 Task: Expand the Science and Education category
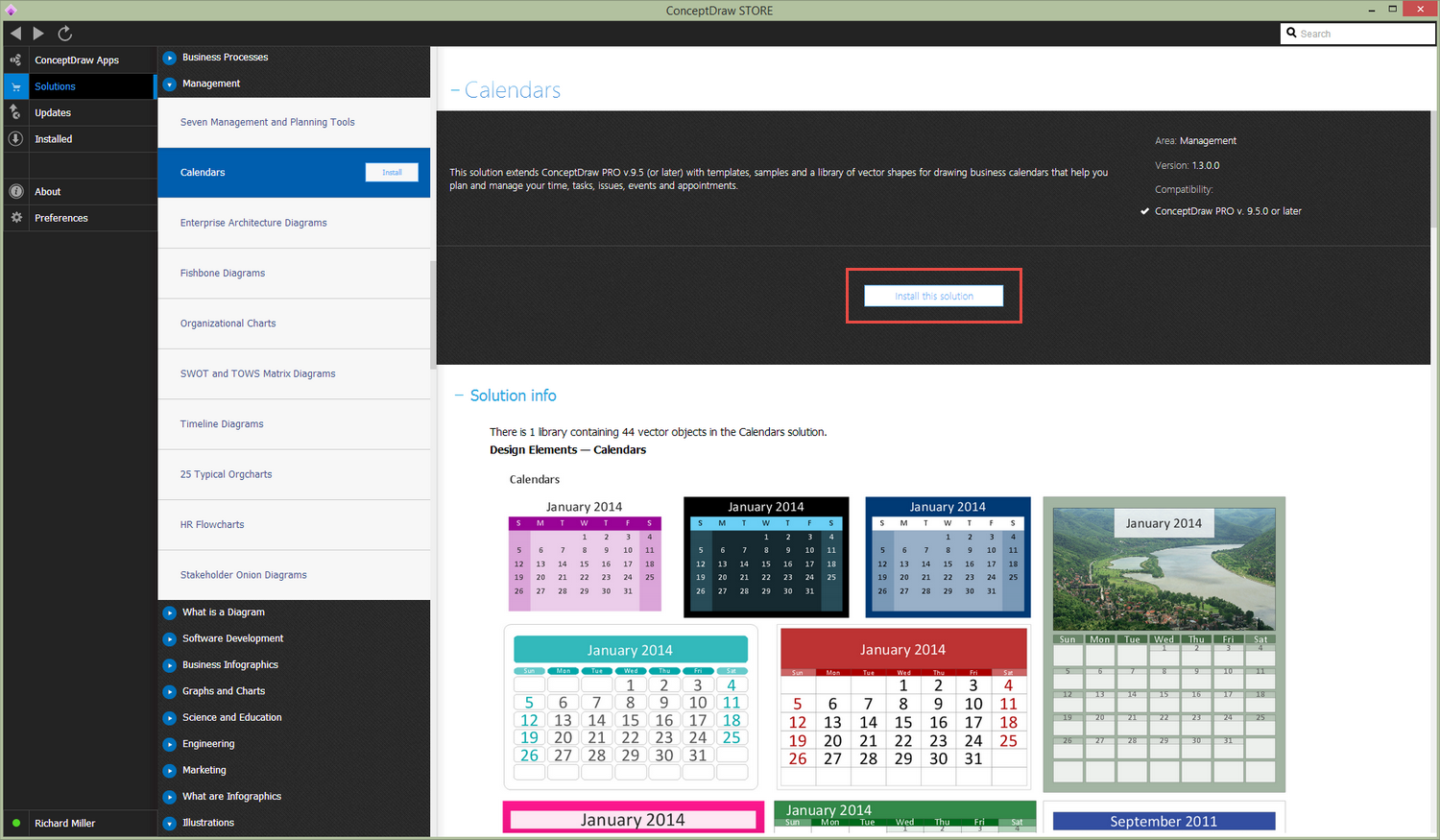click(x=170, y=718)
